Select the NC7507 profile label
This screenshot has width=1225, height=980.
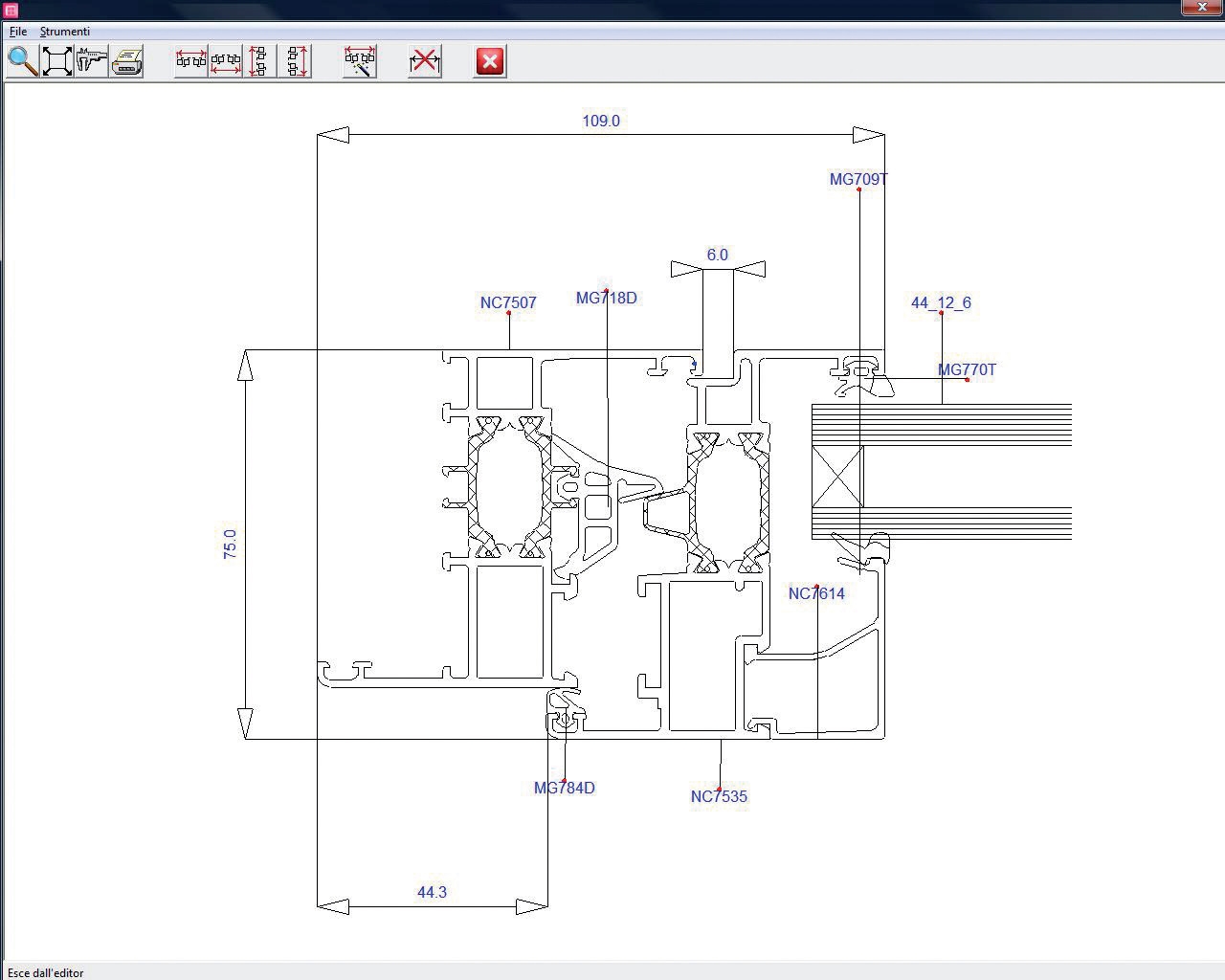[508, 302]
